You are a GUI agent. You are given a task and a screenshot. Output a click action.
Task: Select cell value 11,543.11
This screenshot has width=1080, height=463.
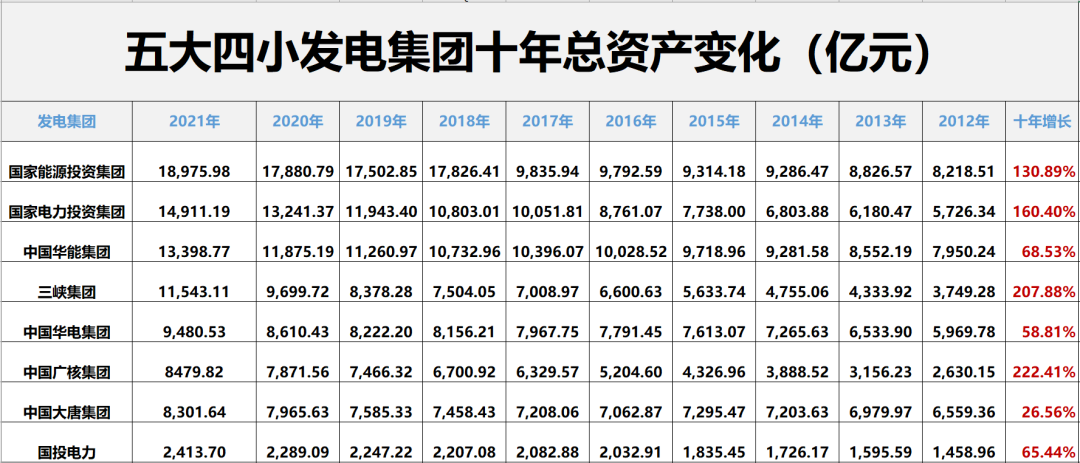194,291
